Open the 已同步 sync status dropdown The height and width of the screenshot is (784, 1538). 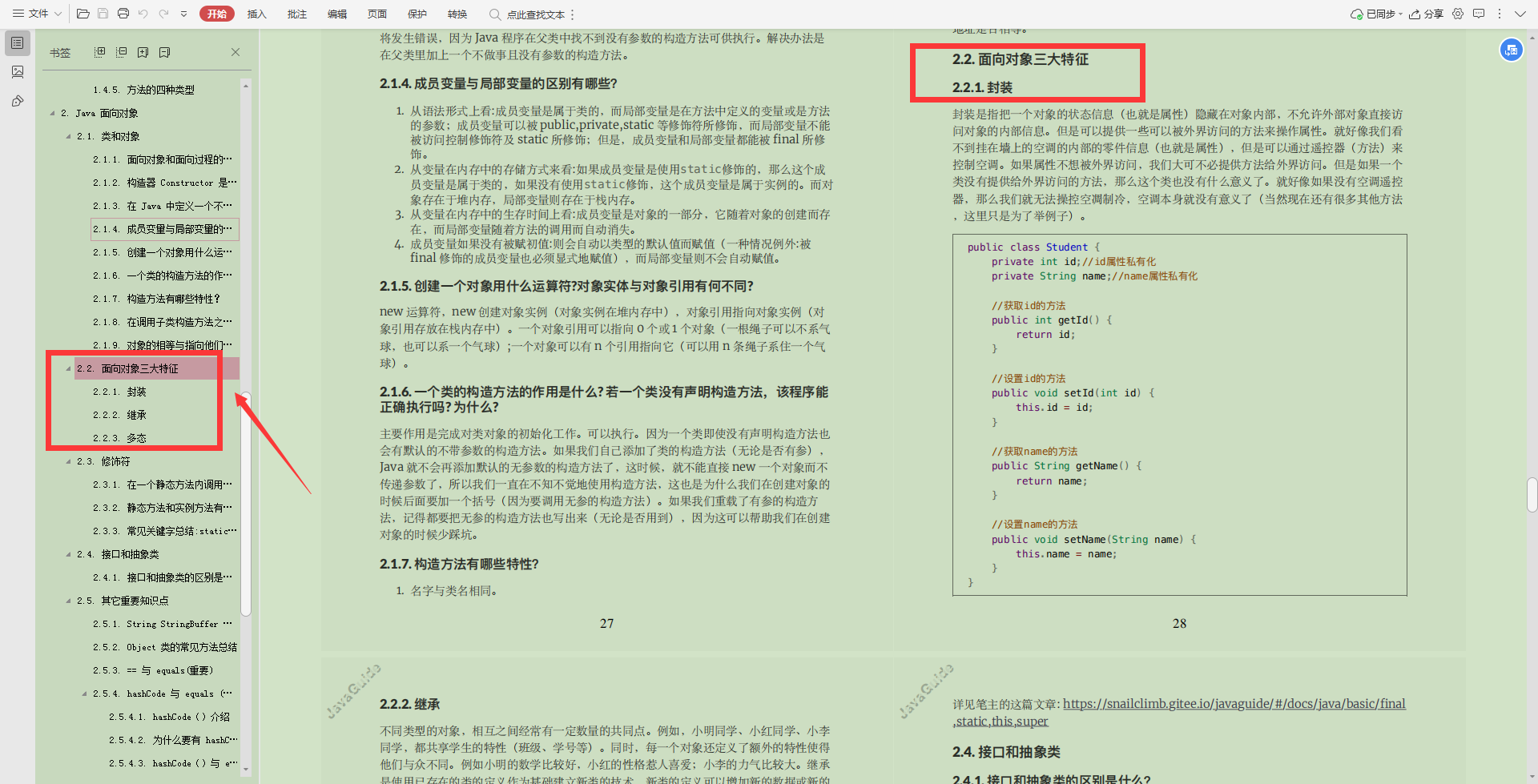[x=1376, y=14]
